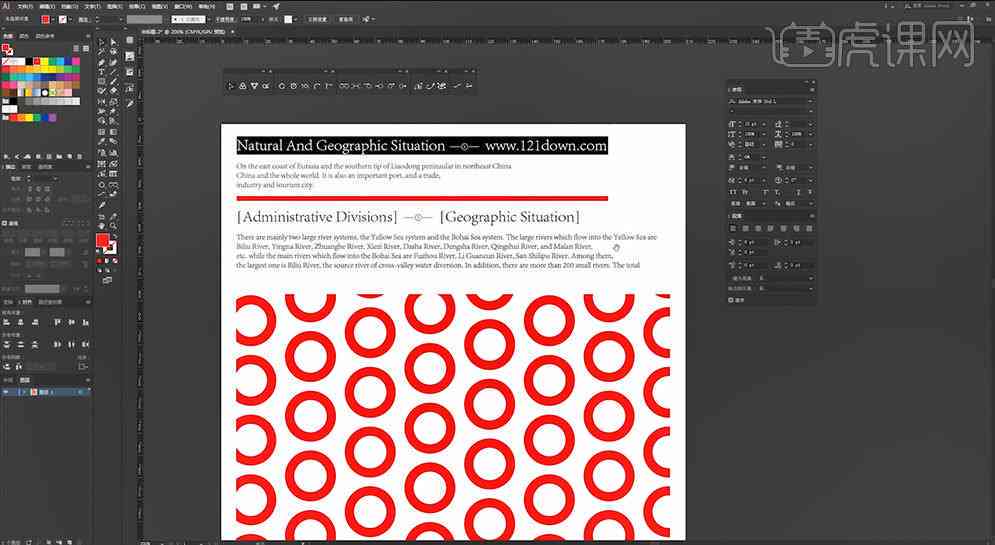Open font size dropdown arrow

764,124
